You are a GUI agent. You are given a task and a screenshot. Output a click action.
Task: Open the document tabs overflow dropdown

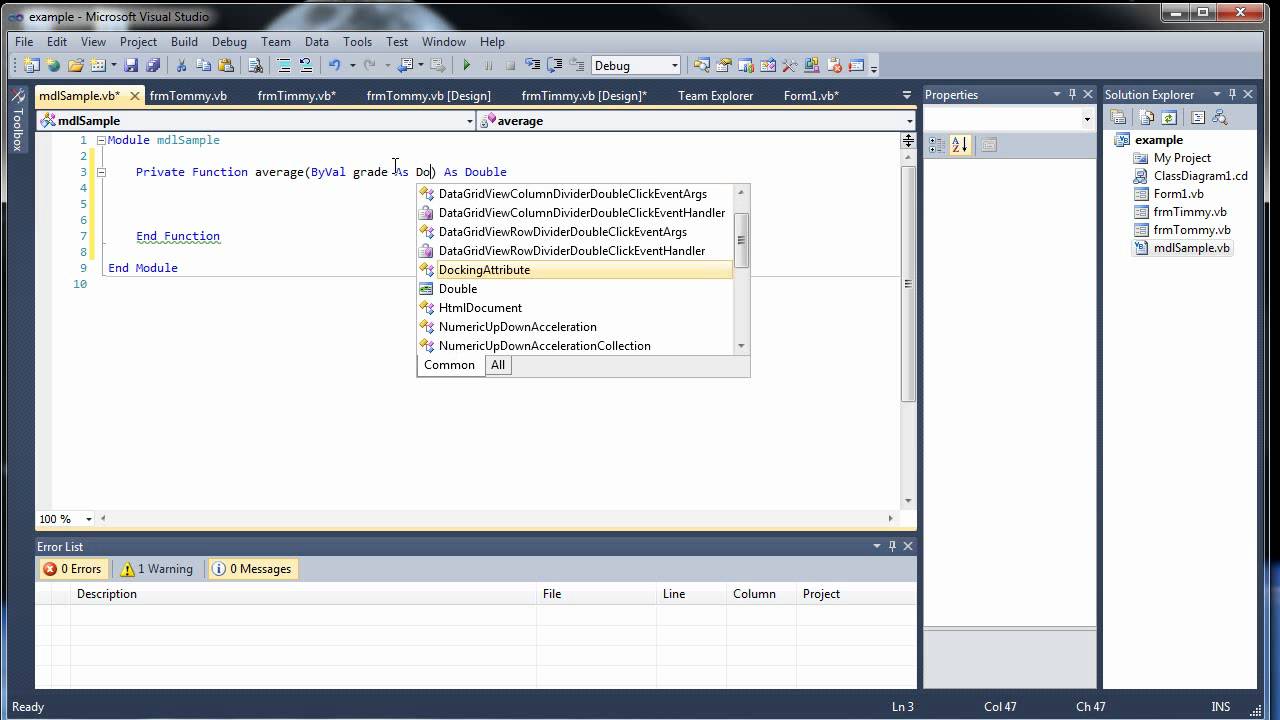pos(906,96)
